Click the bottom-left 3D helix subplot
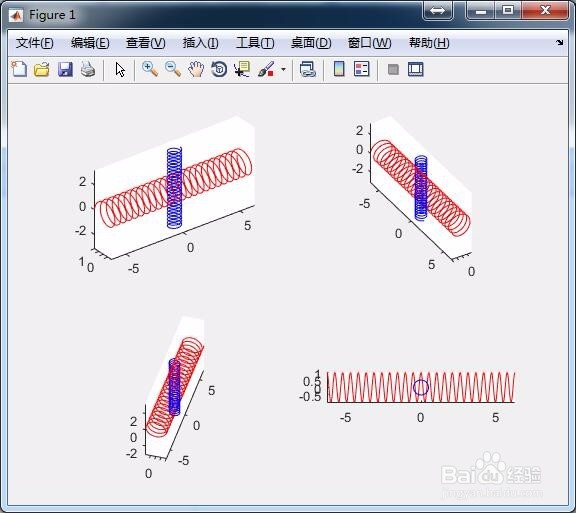576x513 pixels. (174, 386)
